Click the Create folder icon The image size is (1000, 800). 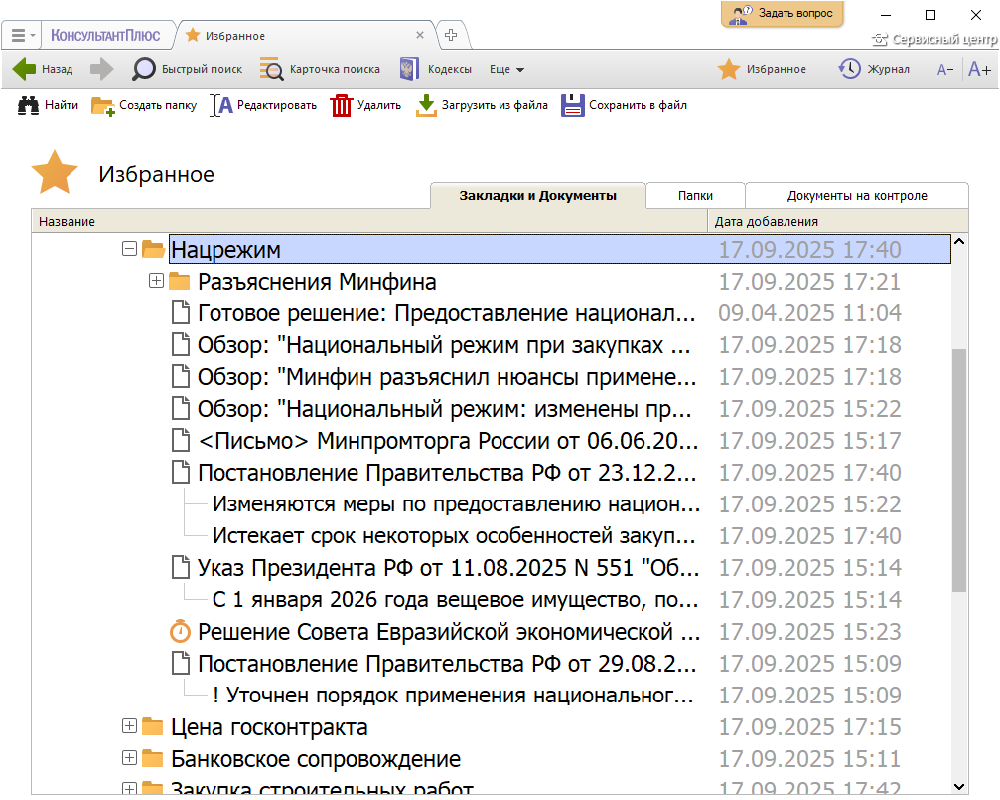click(x=102, y=105)
